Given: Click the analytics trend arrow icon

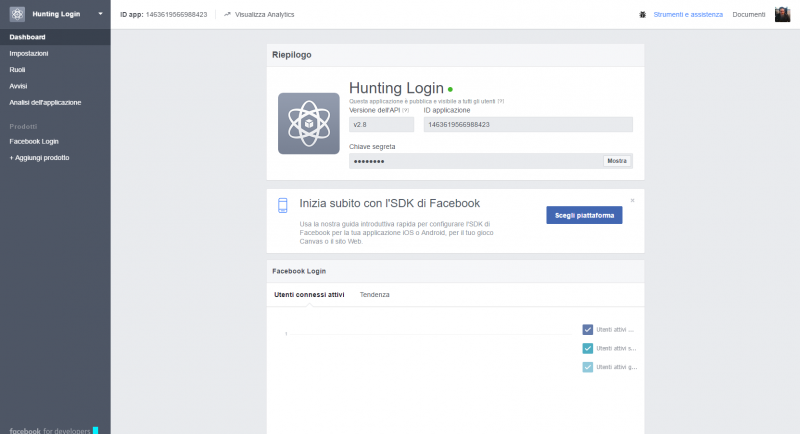Looking at the screenshot, I should [x=228, y=15].
